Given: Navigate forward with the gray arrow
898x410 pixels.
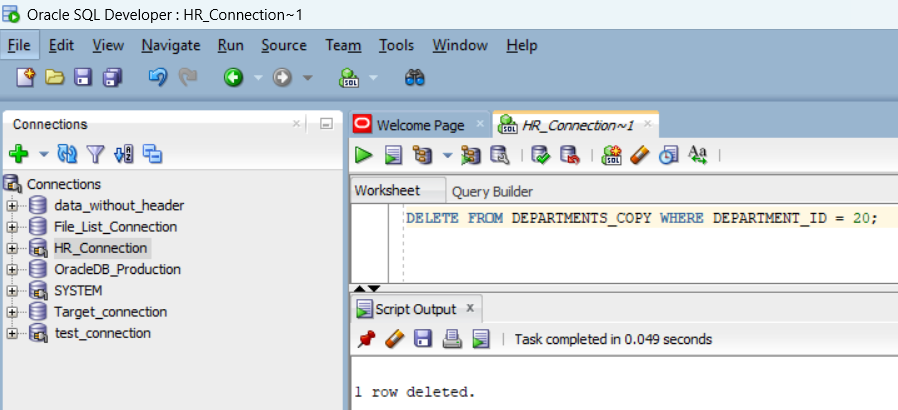Looking at the screenshot, I should pos(282,77).
